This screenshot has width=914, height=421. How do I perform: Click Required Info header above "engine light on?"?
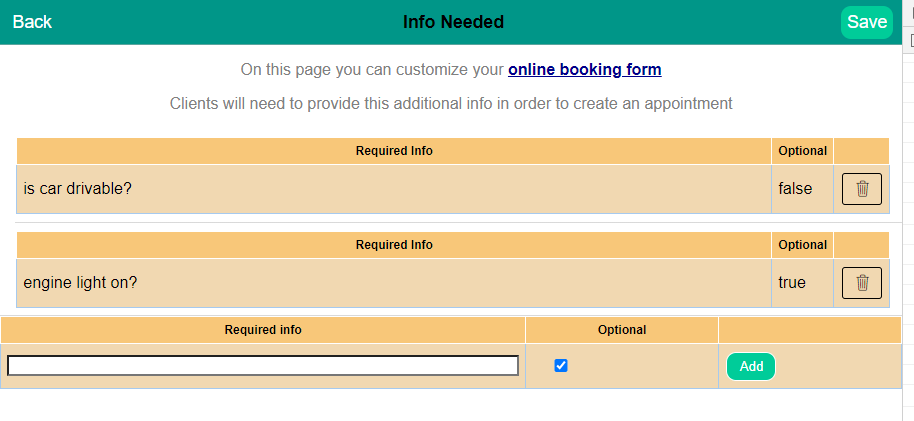[x=394, y=245]
